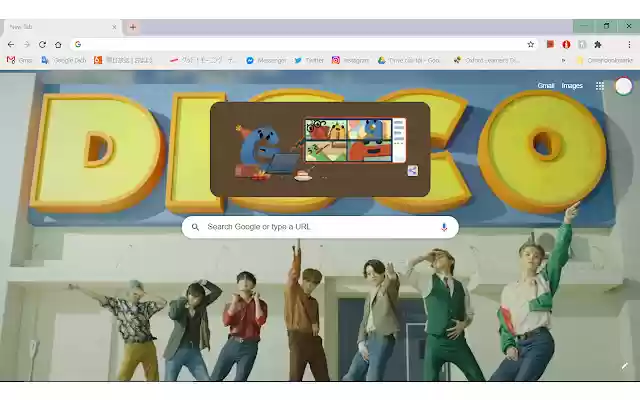Reload the current page
The image size is (640, 400).
[x=42, y=44]
